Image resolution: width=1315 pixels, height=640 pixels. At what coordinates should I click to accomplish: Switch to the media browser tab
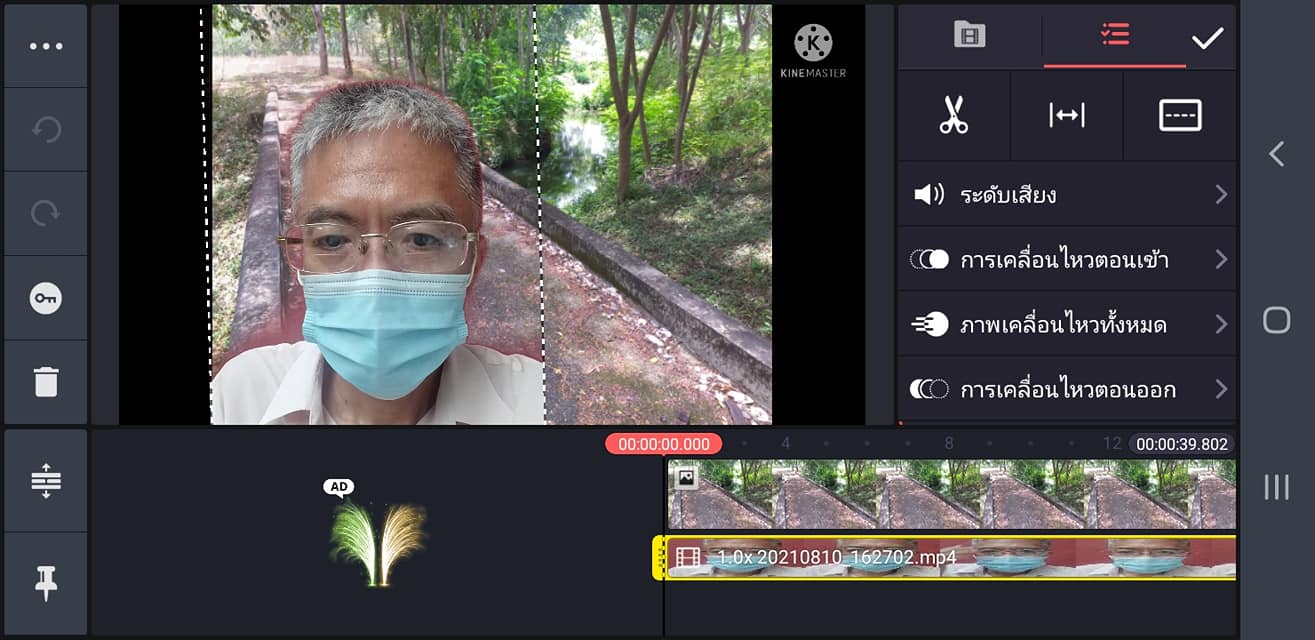(x=969, y=36)
